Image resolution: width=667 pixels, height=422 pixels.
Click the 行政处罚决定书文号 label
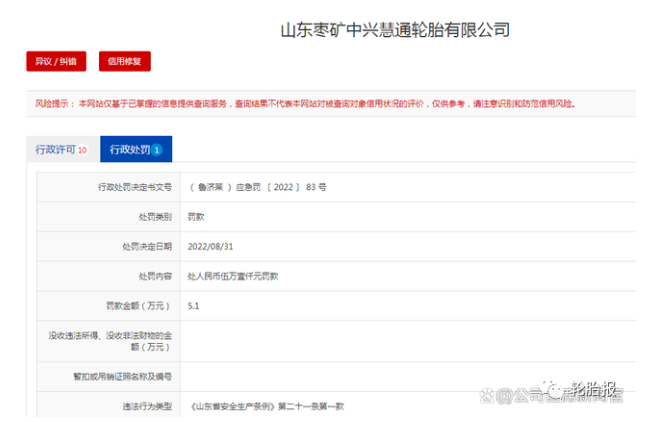pyautogui.click(x=135, y=187)
